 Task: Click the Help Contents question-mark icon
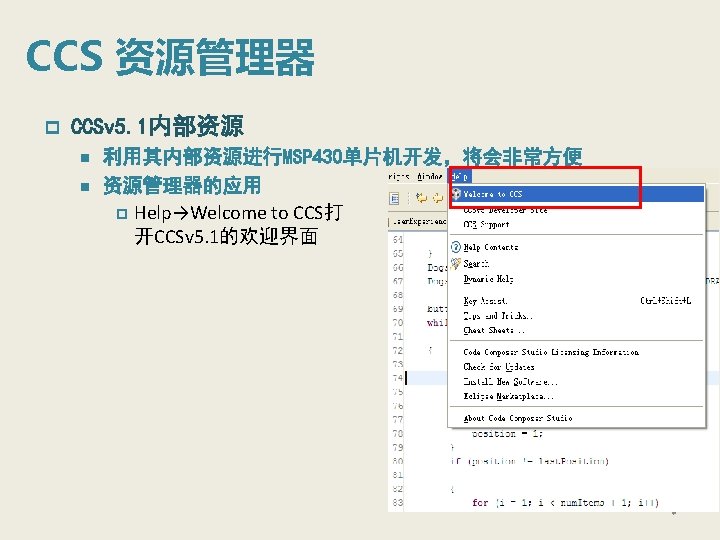coord(456,247)
